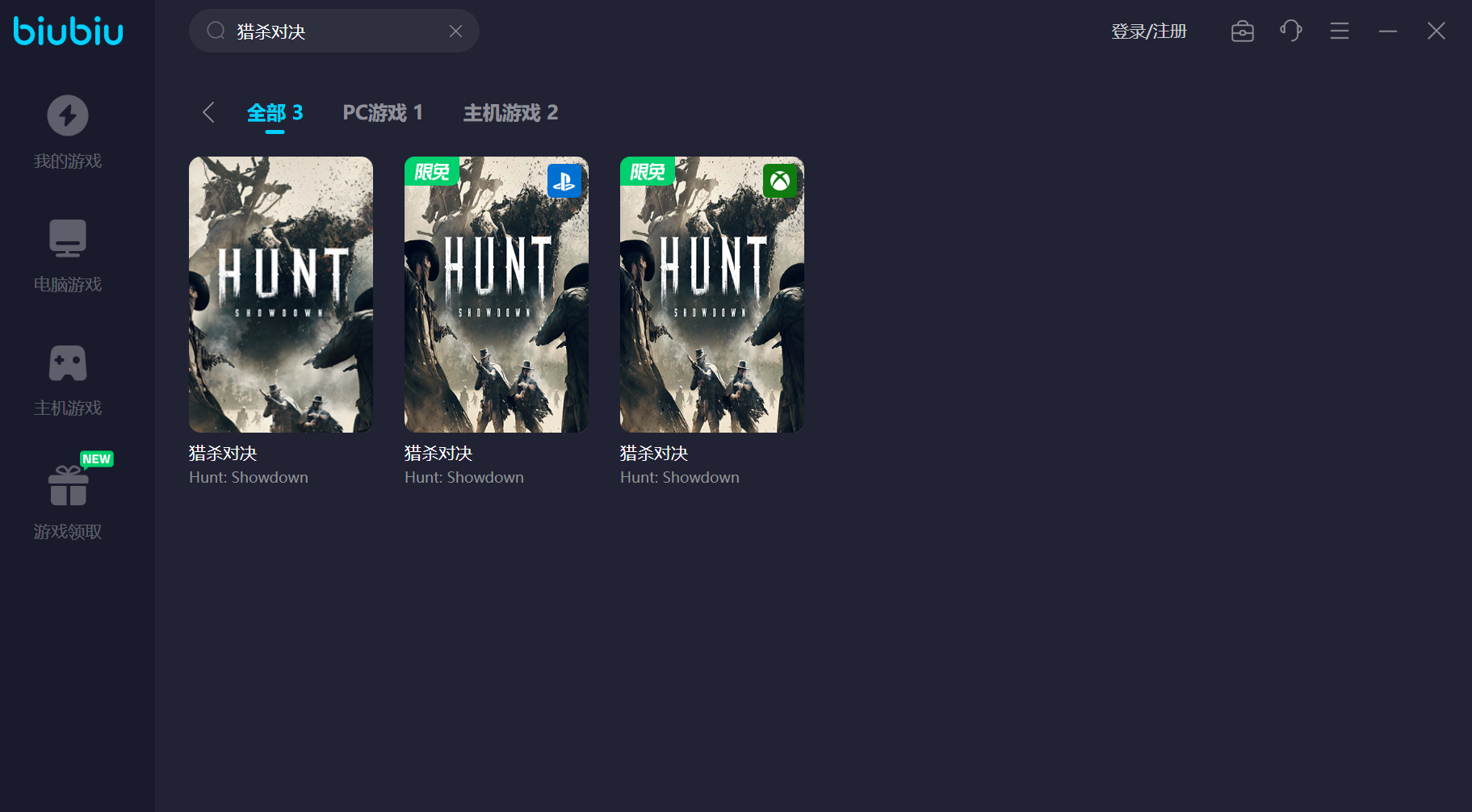This screenshot has height=812, width=1472.
Task: Click the search magnifier icon
Action: coord(216,31)
